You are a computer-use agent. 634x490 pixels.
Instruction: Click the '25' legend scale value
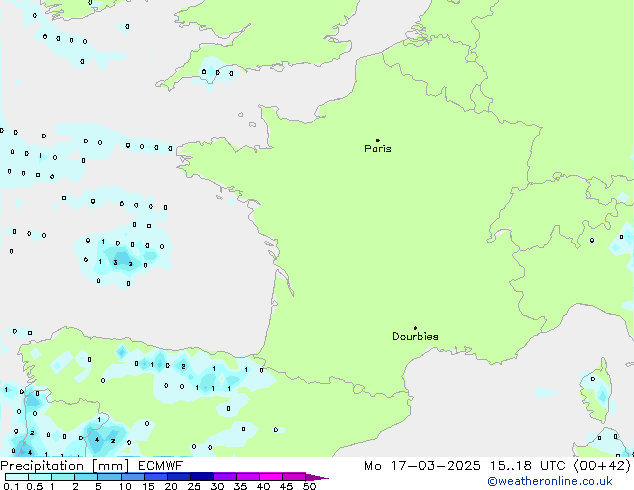click(194, 486)
